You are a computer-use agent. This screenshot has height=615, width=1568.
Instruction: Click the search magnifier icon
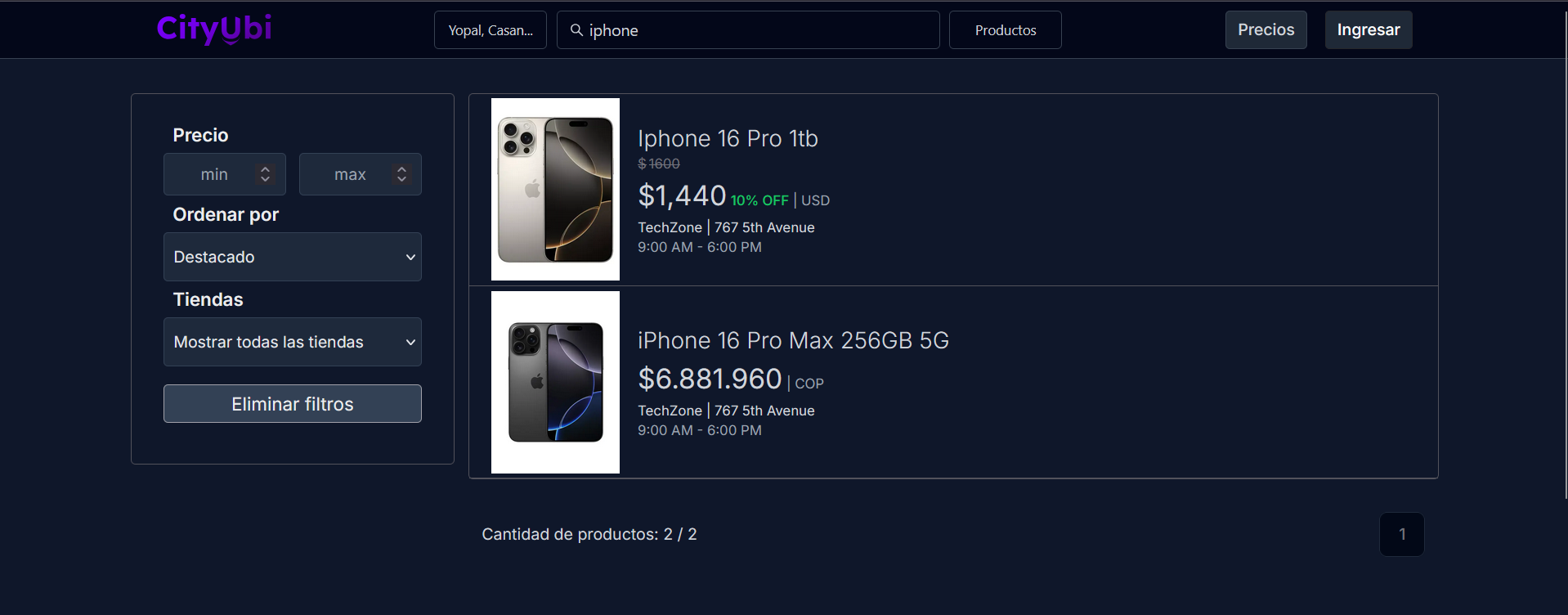click(576, 30)
